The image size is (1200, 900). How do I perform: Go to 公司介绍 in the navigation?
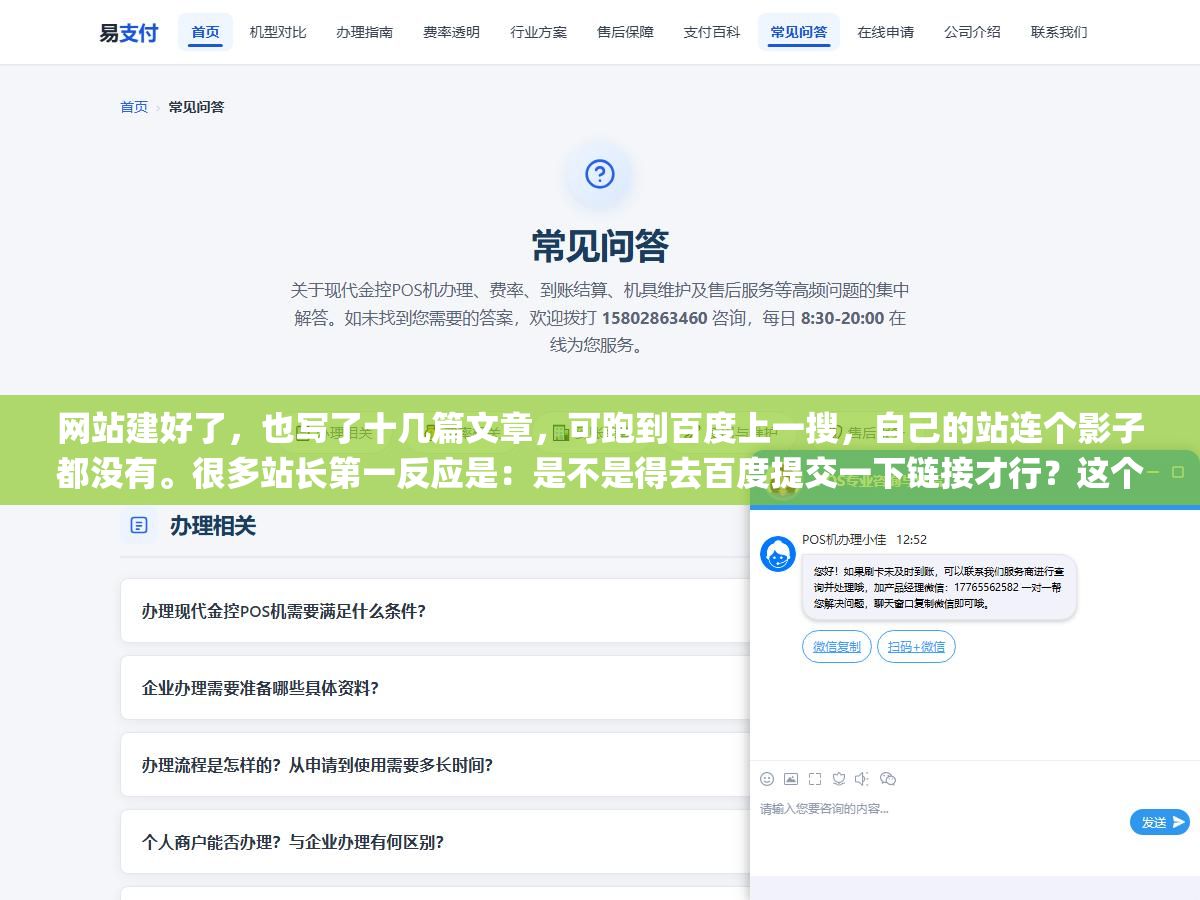pos(973,32)
